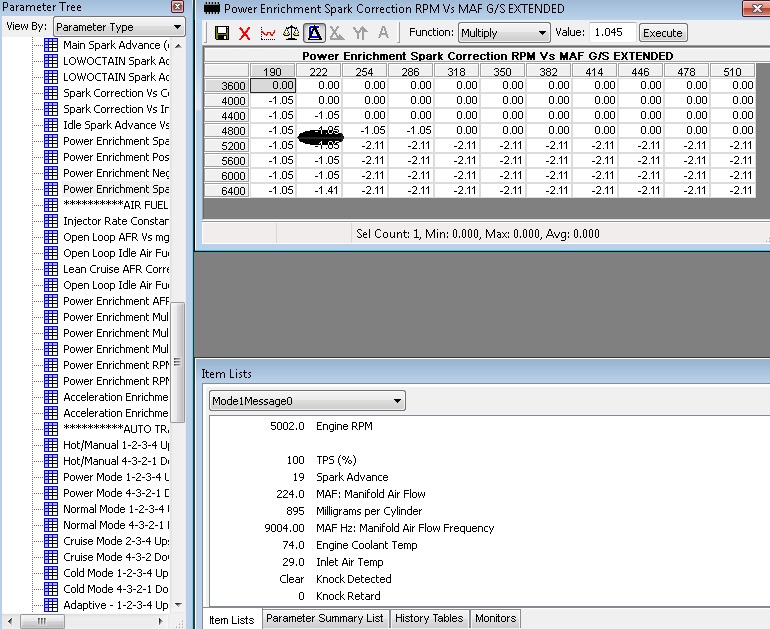
Task: Click the 190 column header
Action: [x=273, y=71]
